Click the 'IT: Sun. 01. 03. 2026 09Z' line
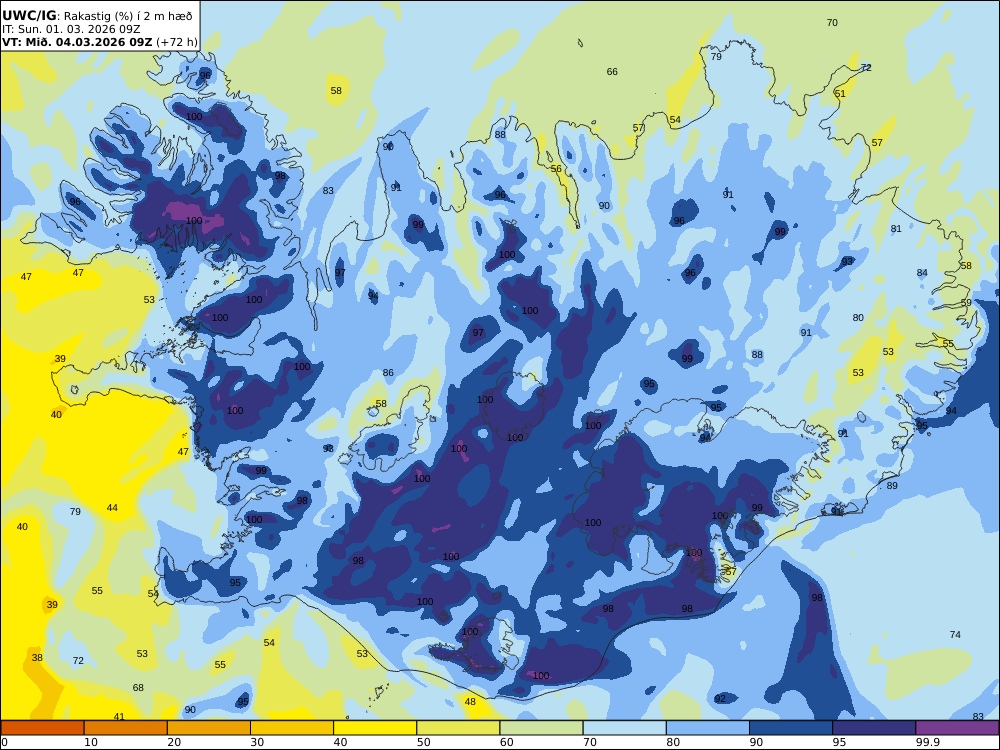Viewport: 1000px width, 750px height. [71, 29]
